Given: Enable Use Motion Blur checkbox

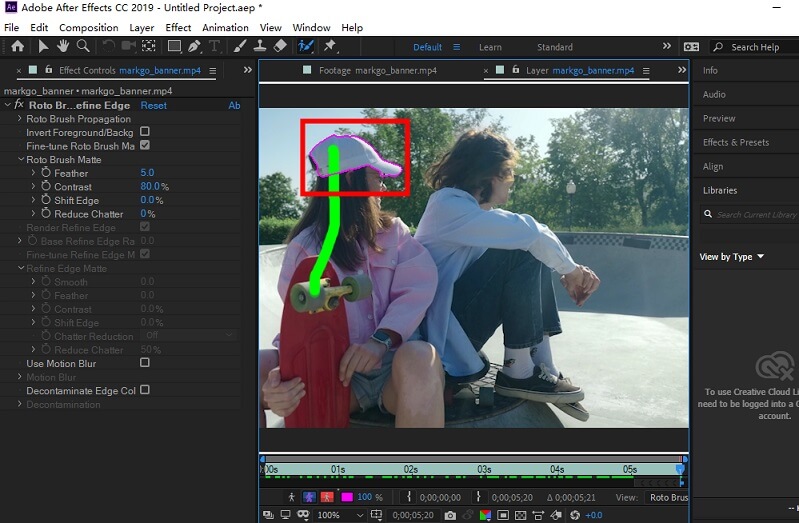Looking at the screenshot, I should point(145,362).
